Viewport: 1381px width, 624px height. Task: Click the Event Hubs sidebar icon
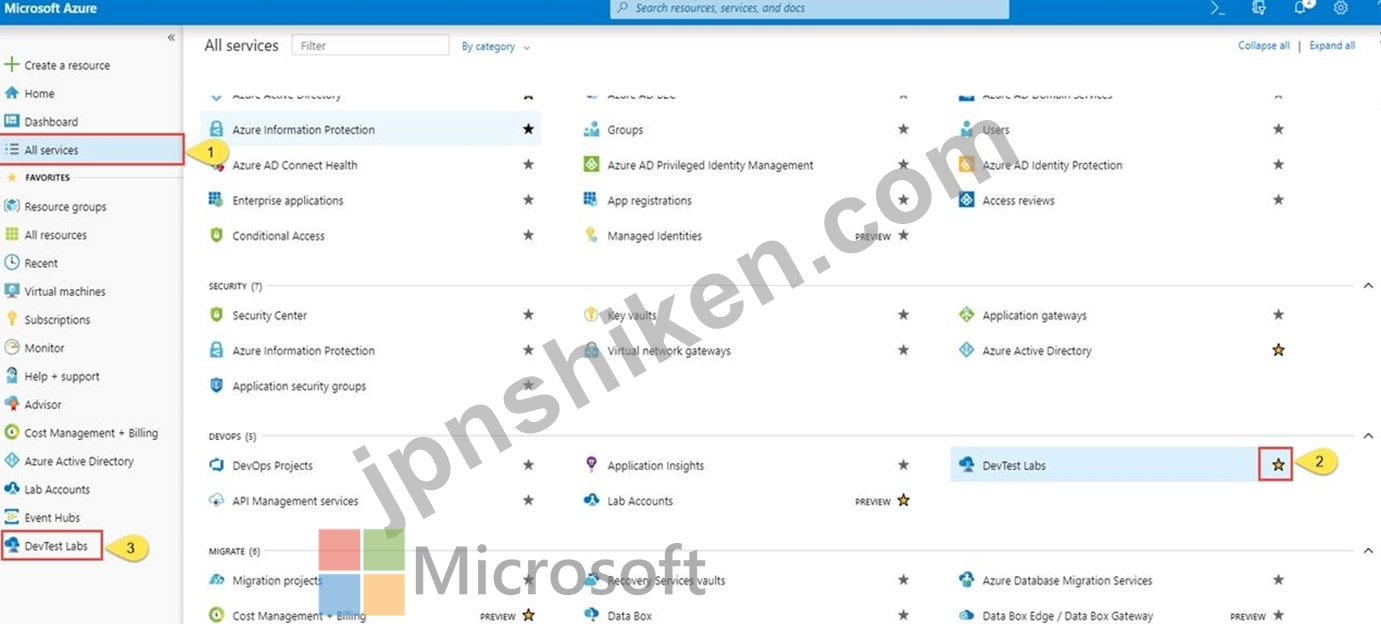(12, 517)
